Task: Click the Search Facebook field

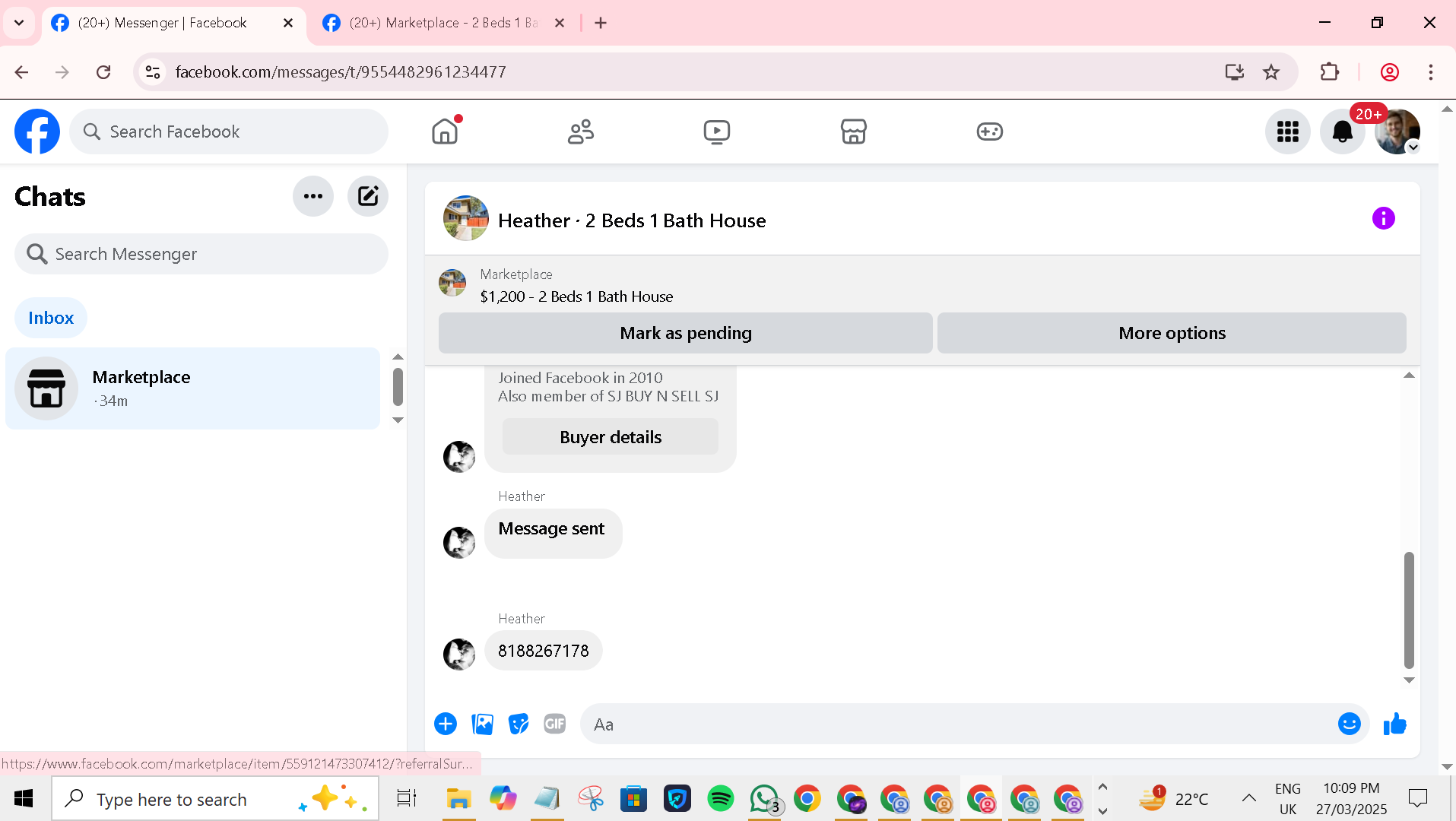Action: click(229, 132)
